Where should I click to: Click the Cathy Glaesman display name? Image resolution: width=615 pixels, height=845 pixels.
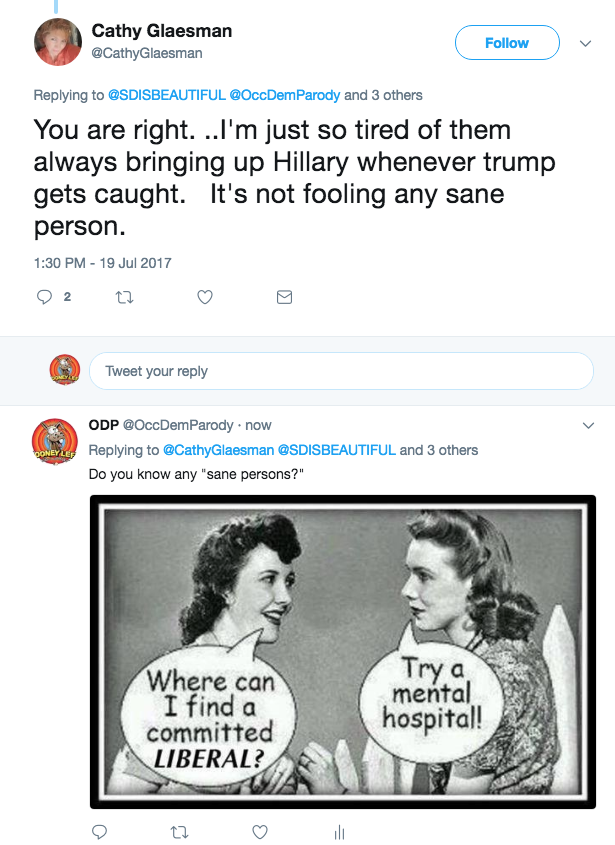coord(162,31)
